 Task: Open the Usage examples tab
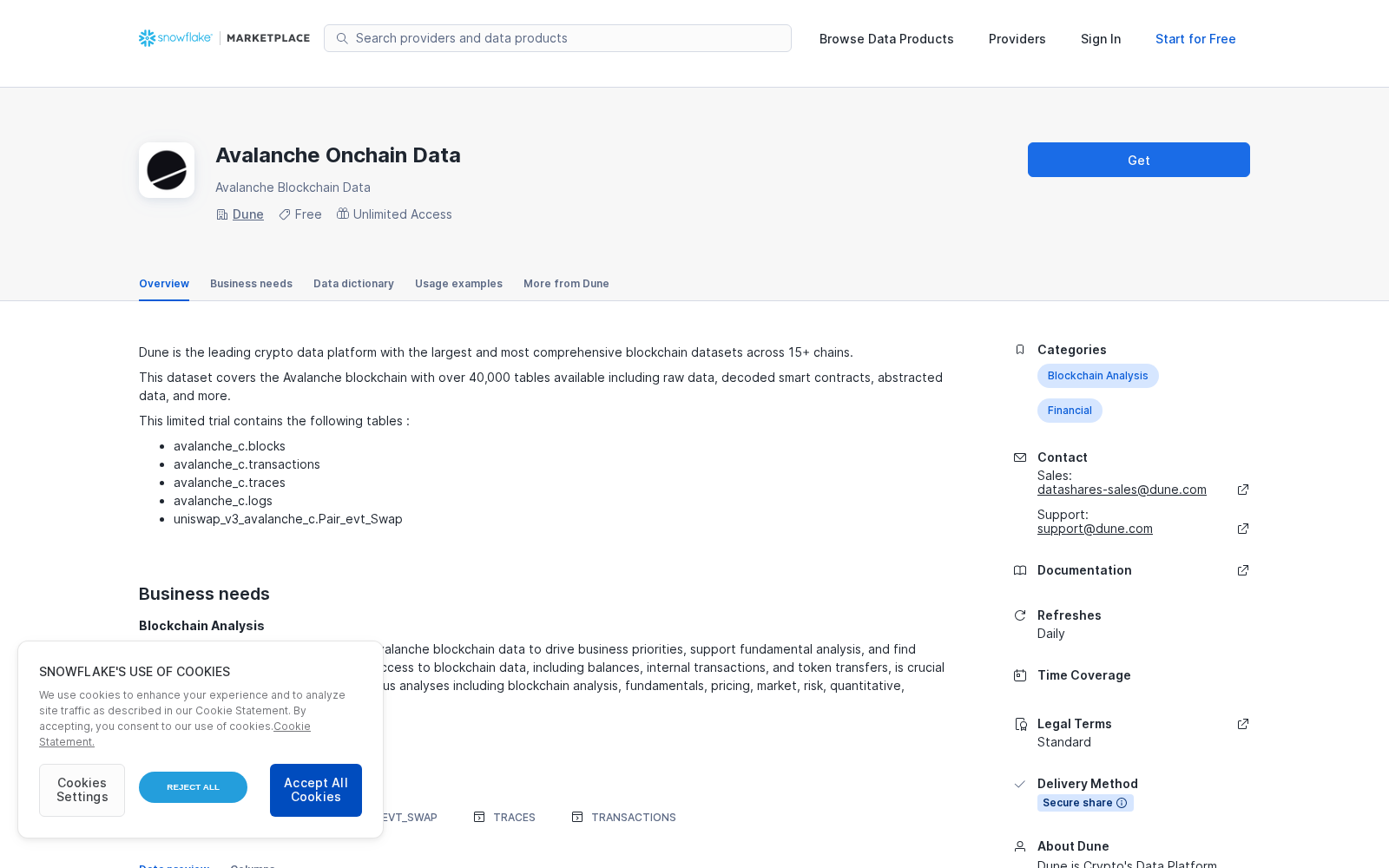pyautogui.click(x=458, y=284)
